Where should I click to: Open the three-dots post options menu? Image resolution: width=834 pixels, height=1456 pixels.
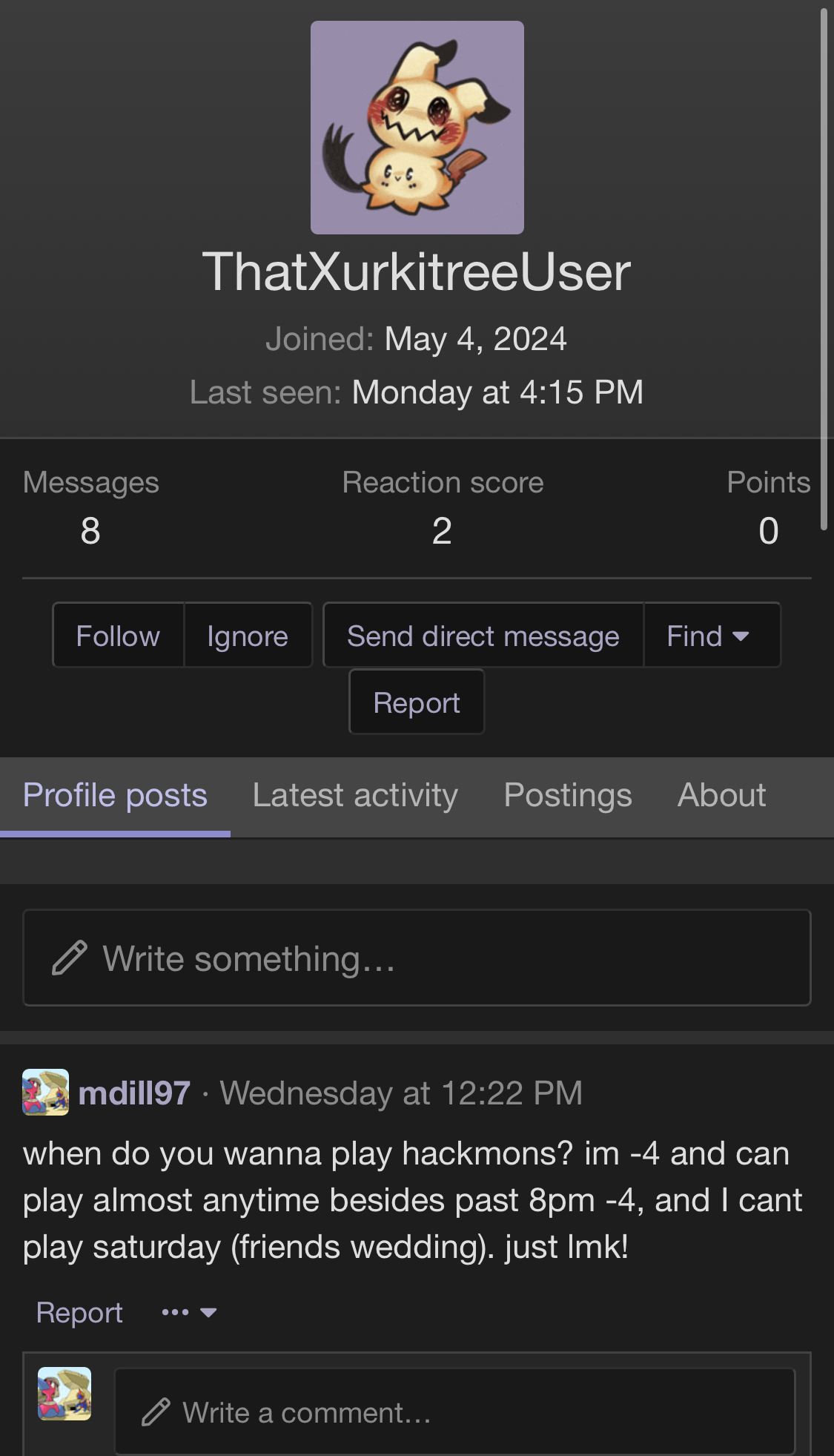(188, 1312)
